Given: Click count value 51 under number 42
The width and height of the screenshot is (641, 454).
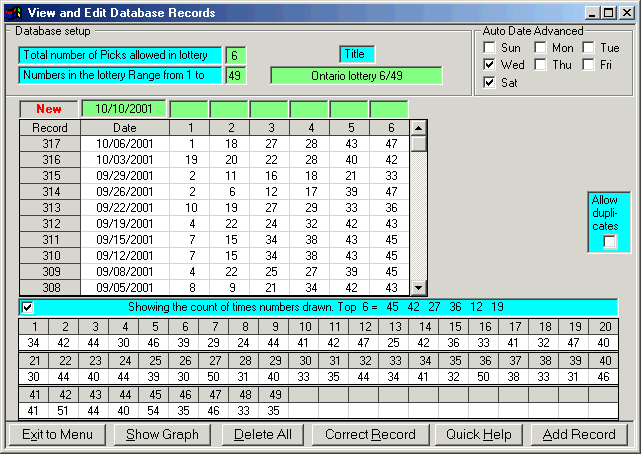Looking at the screenshot, I should [63, 411].
